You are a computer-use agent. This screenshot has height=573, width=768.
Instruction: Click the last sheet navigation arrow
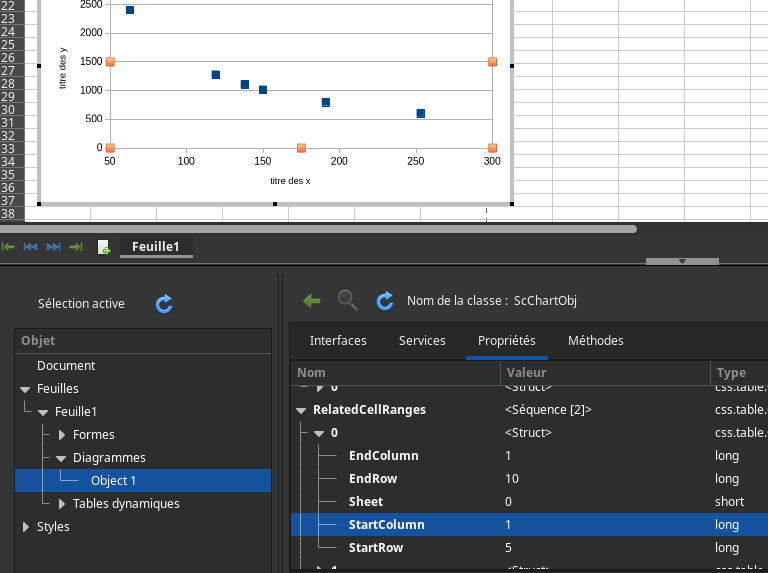tap(75, 247)
